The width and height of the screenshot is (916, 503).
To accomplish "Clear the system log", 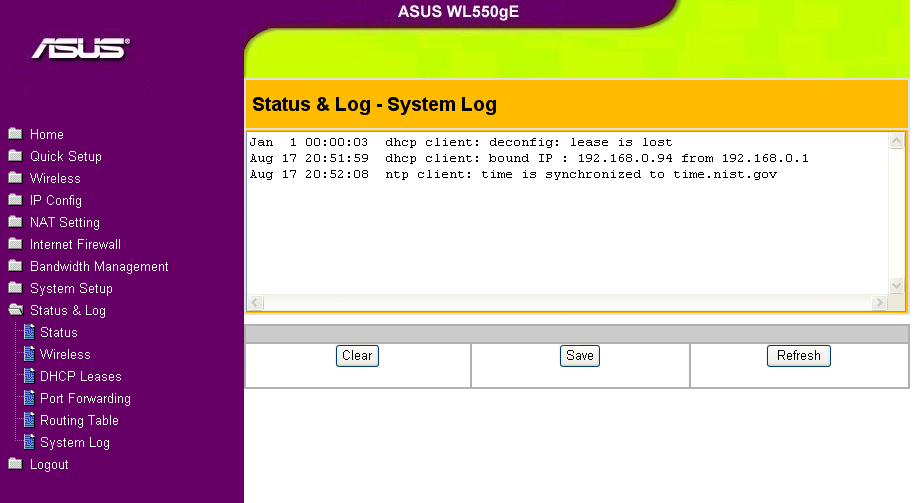I will pyautogui.click(x=358, y=356).
